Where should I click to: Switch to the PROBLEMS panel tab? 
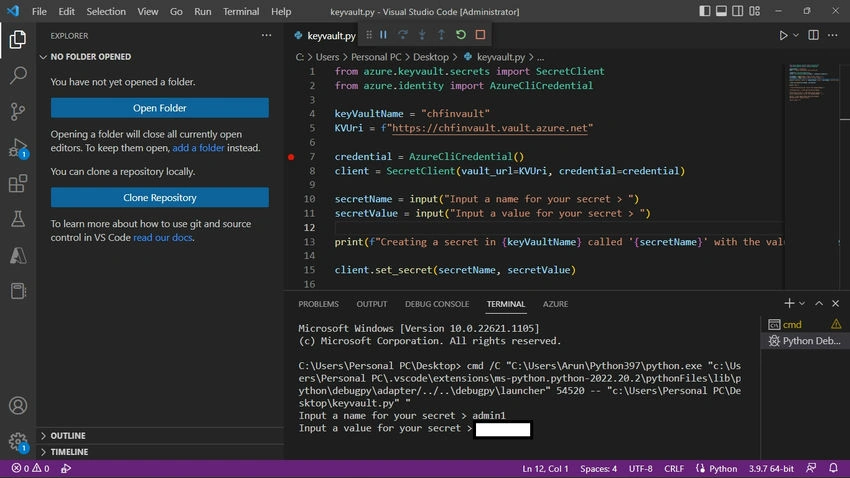[318, 304]
